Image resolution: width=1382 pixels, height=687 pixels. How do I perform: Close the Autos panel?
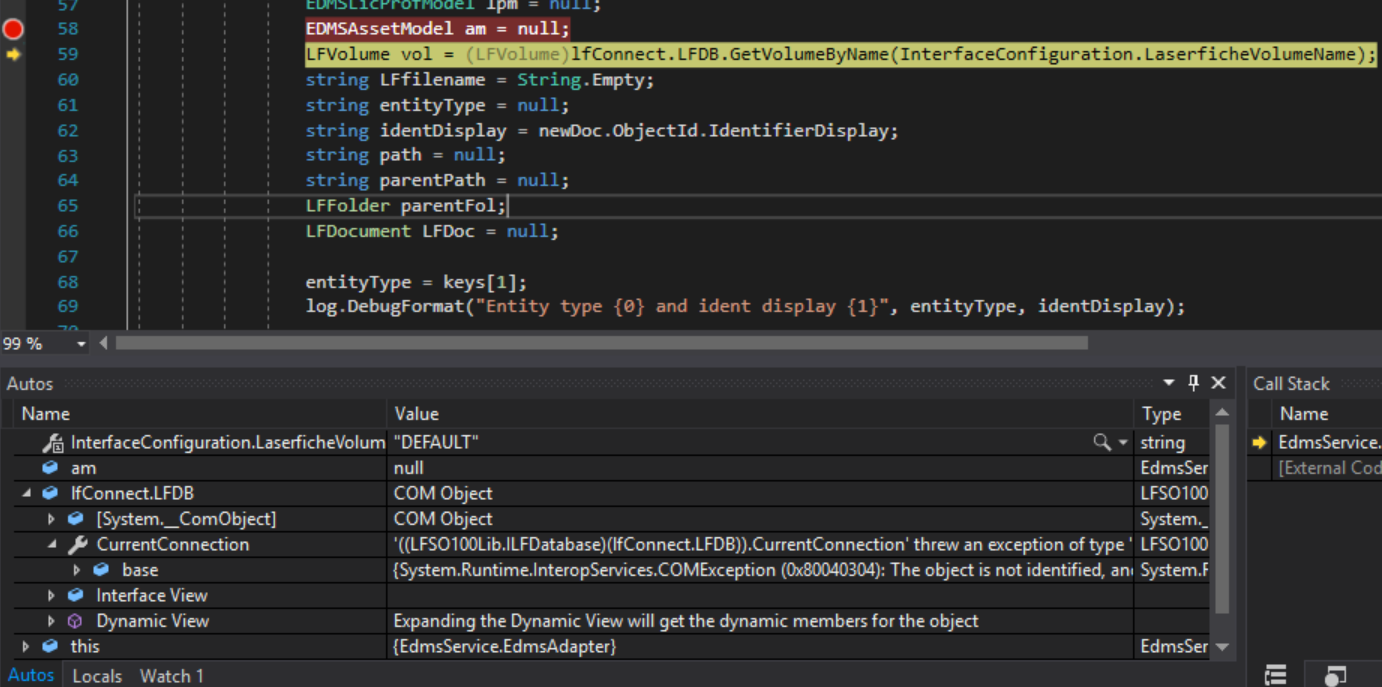1218,383
